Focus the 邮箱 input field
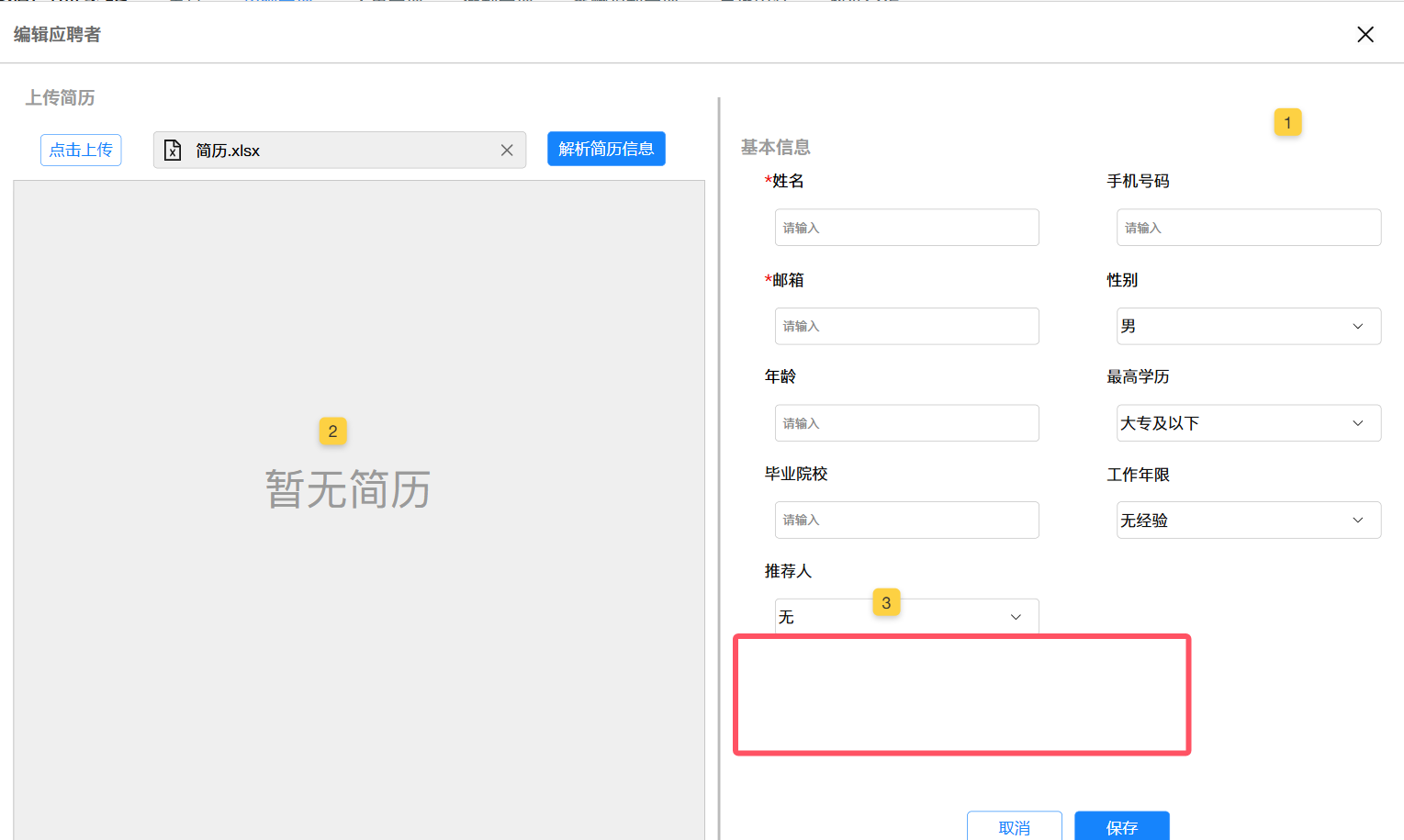This screenshot has width=1404, height=840. coord(906,326)
